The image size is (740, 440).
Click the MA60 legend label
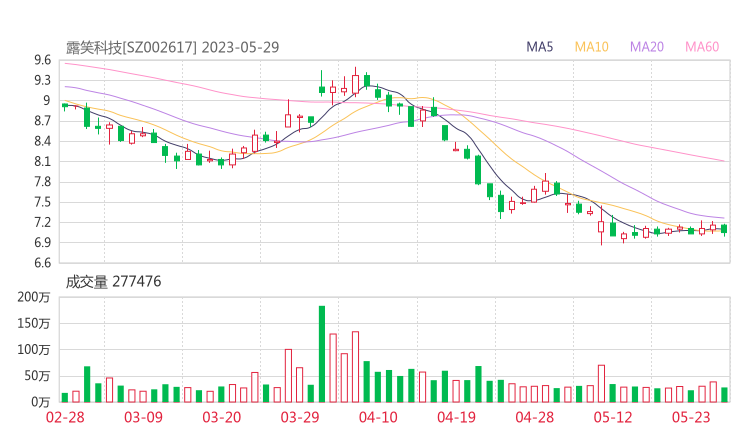coord(702,47)
